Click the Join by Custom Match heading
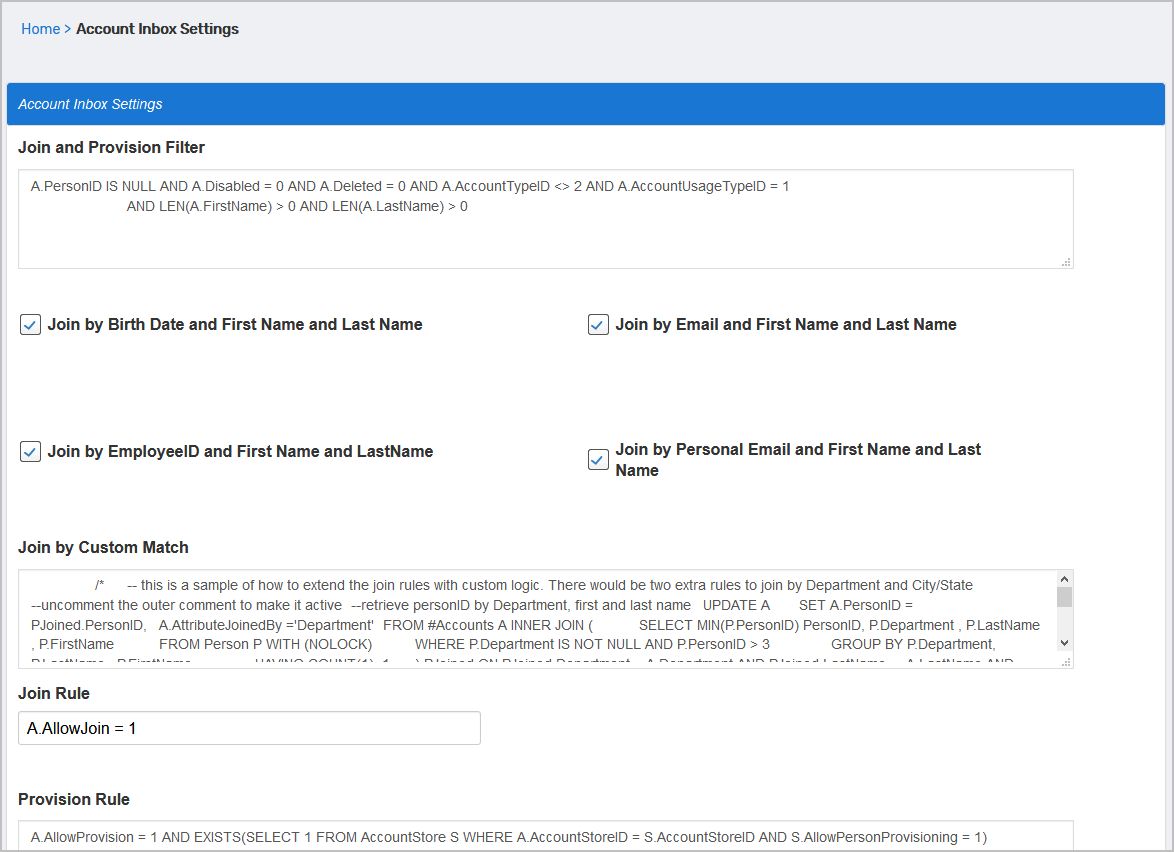Screen dimensions: 1174x852 point(103,547)
